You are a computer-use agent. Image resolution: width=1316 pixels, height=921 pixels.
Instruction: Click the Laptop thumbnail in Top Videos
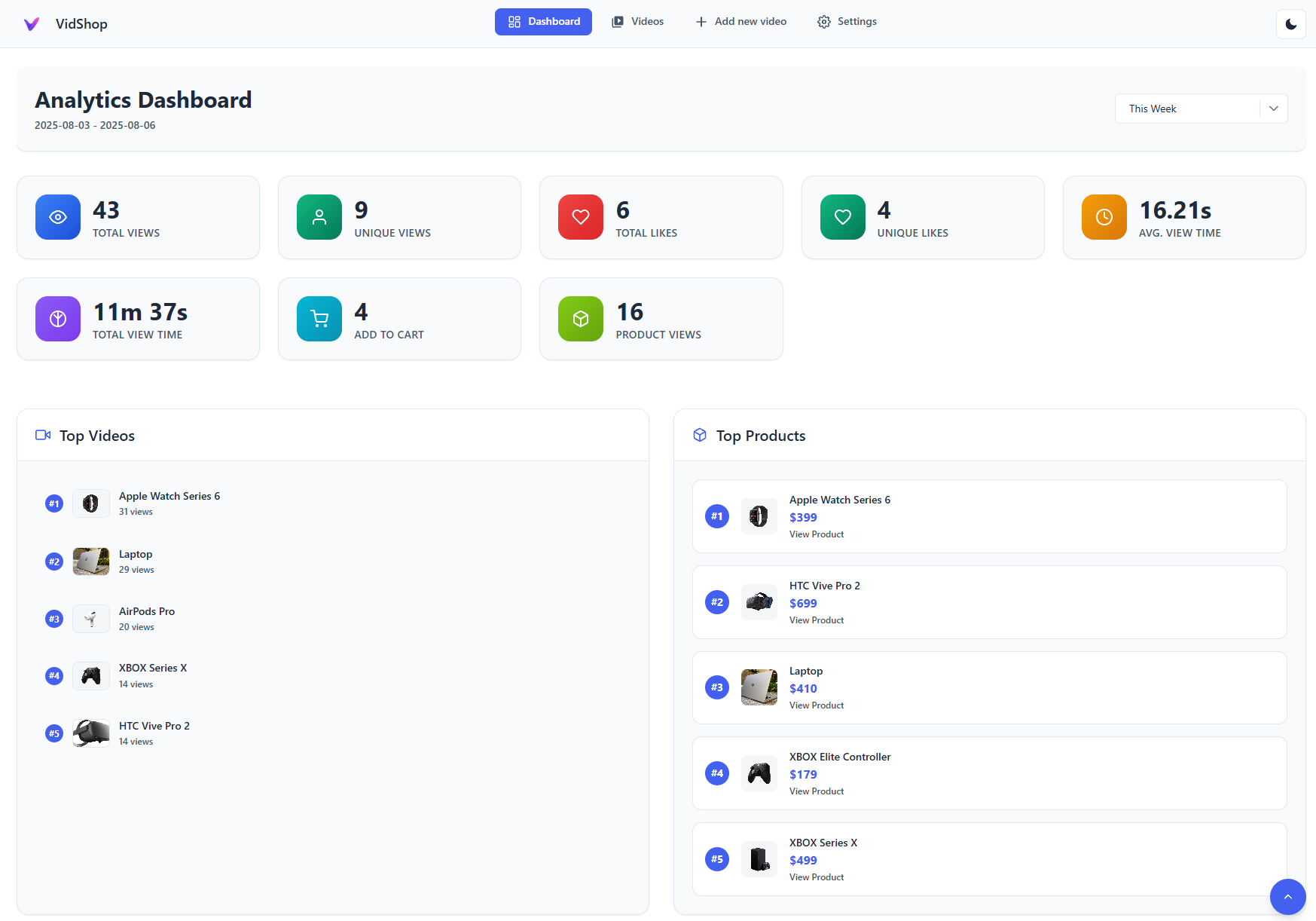pos(91,561)
